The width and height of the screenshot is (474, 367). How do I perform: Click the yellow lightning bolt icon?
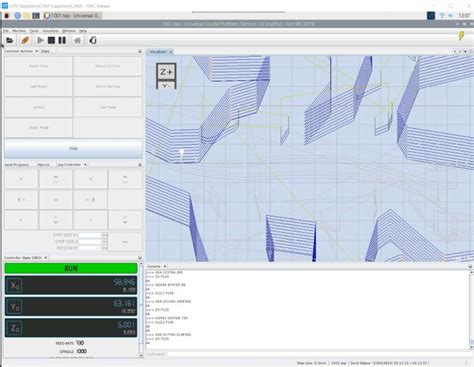461,36
